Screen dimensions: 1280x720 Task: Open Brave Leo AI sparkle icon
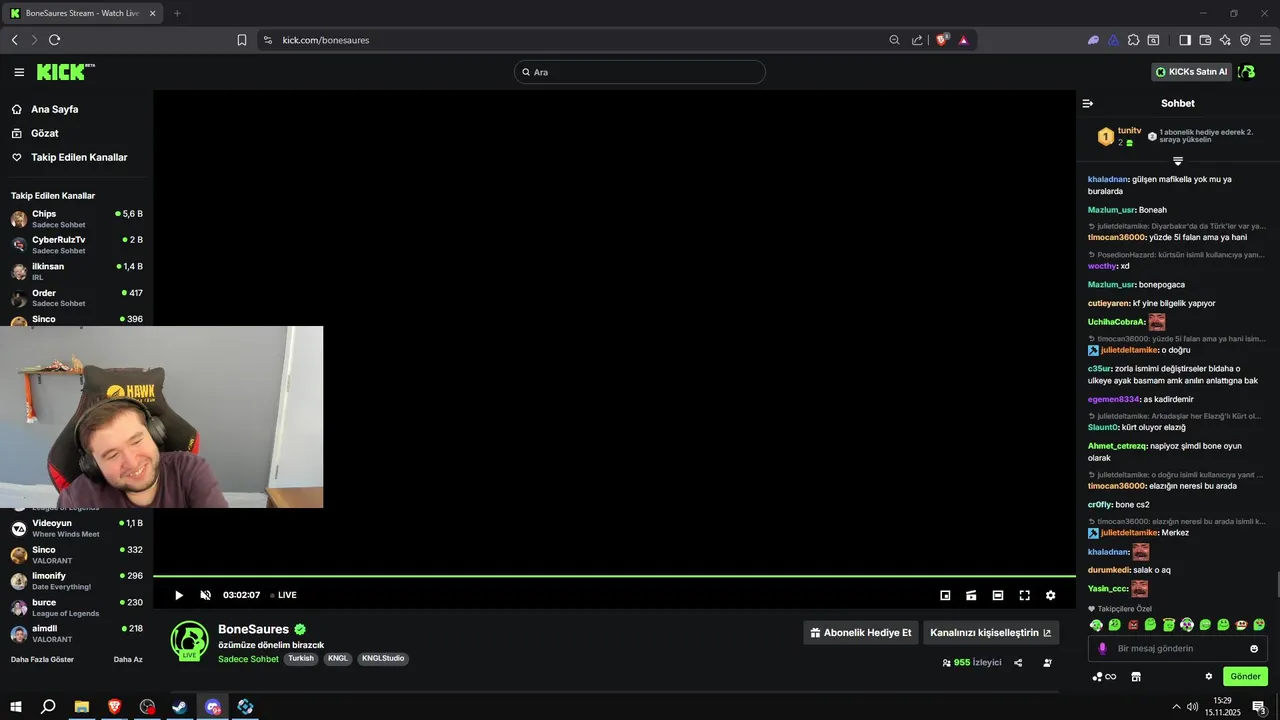pyautogui.click(x=1225, y=40)
